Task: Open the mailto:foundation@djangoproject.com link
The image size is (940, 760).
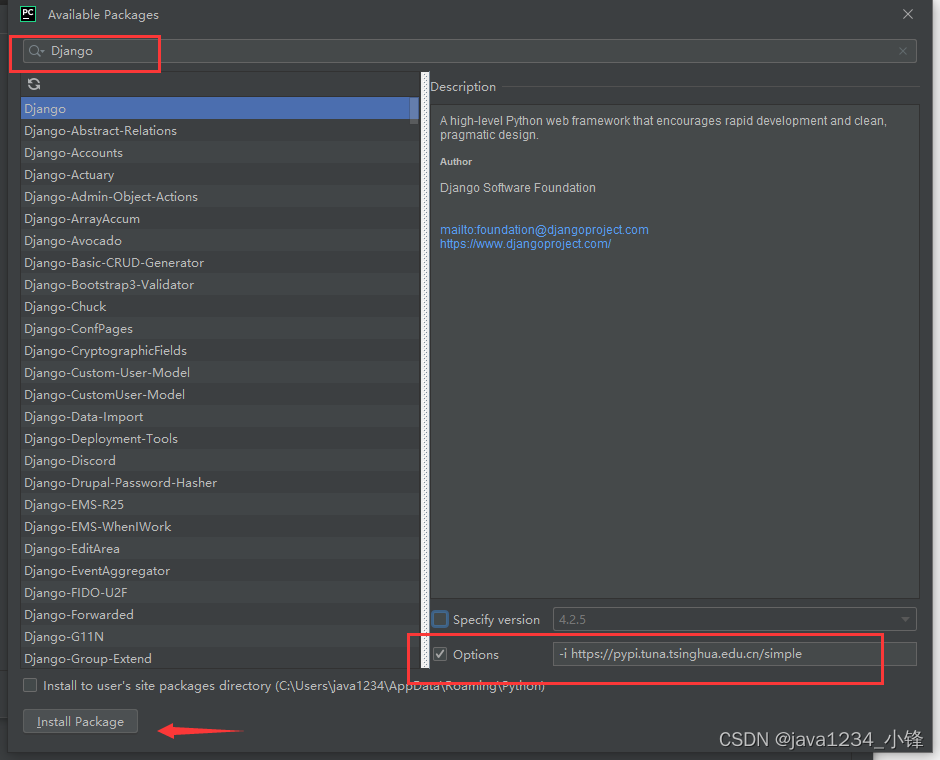Action: [544, 230]
